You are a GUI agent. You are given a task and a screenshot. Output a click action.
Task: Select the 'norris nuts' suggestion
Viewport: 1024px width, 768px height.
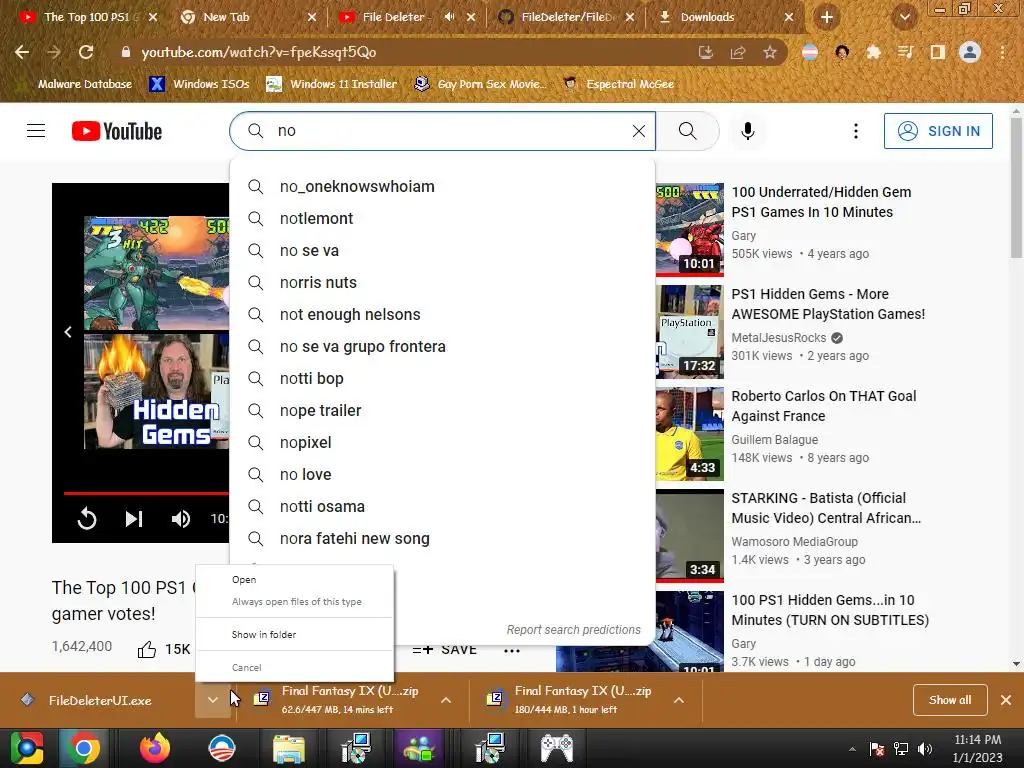[x=442, y=283]
